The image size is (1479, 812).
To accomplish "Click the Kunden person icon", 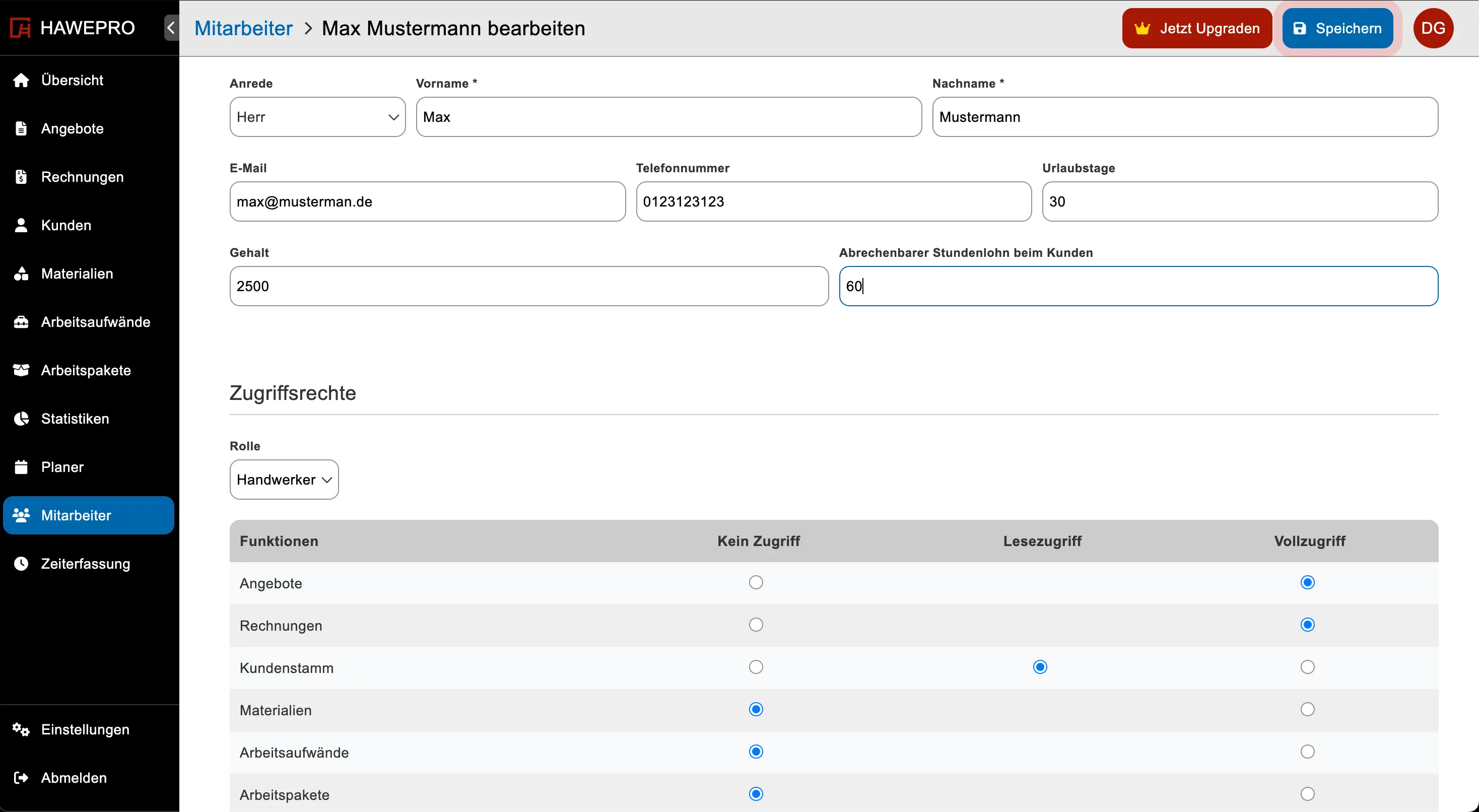I will pyautogui.click(x=21, y=225).
